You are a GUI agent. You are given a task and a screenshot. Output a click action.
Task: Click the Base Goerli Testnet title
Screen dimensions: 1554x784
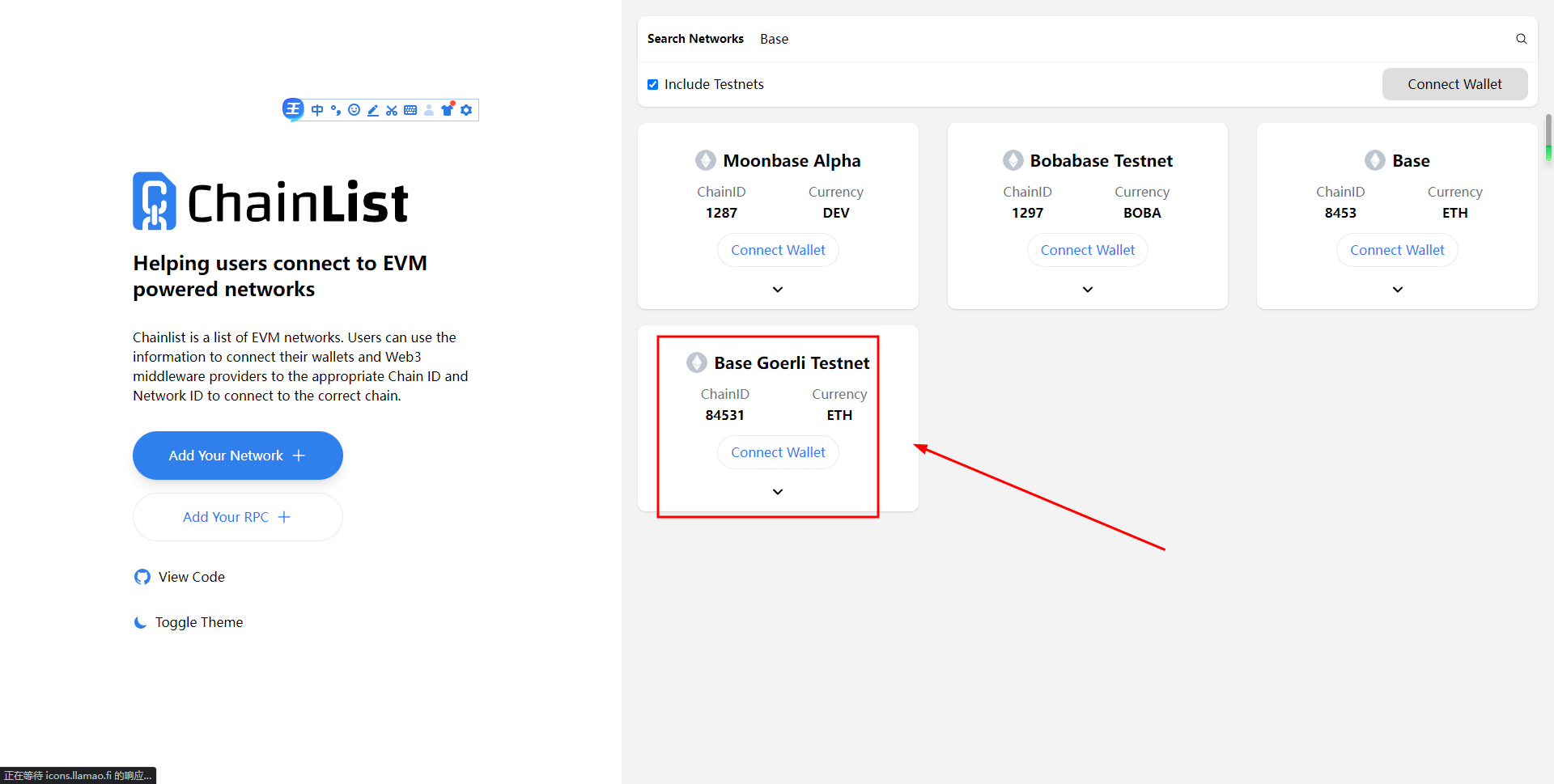(x=792, y=362)
